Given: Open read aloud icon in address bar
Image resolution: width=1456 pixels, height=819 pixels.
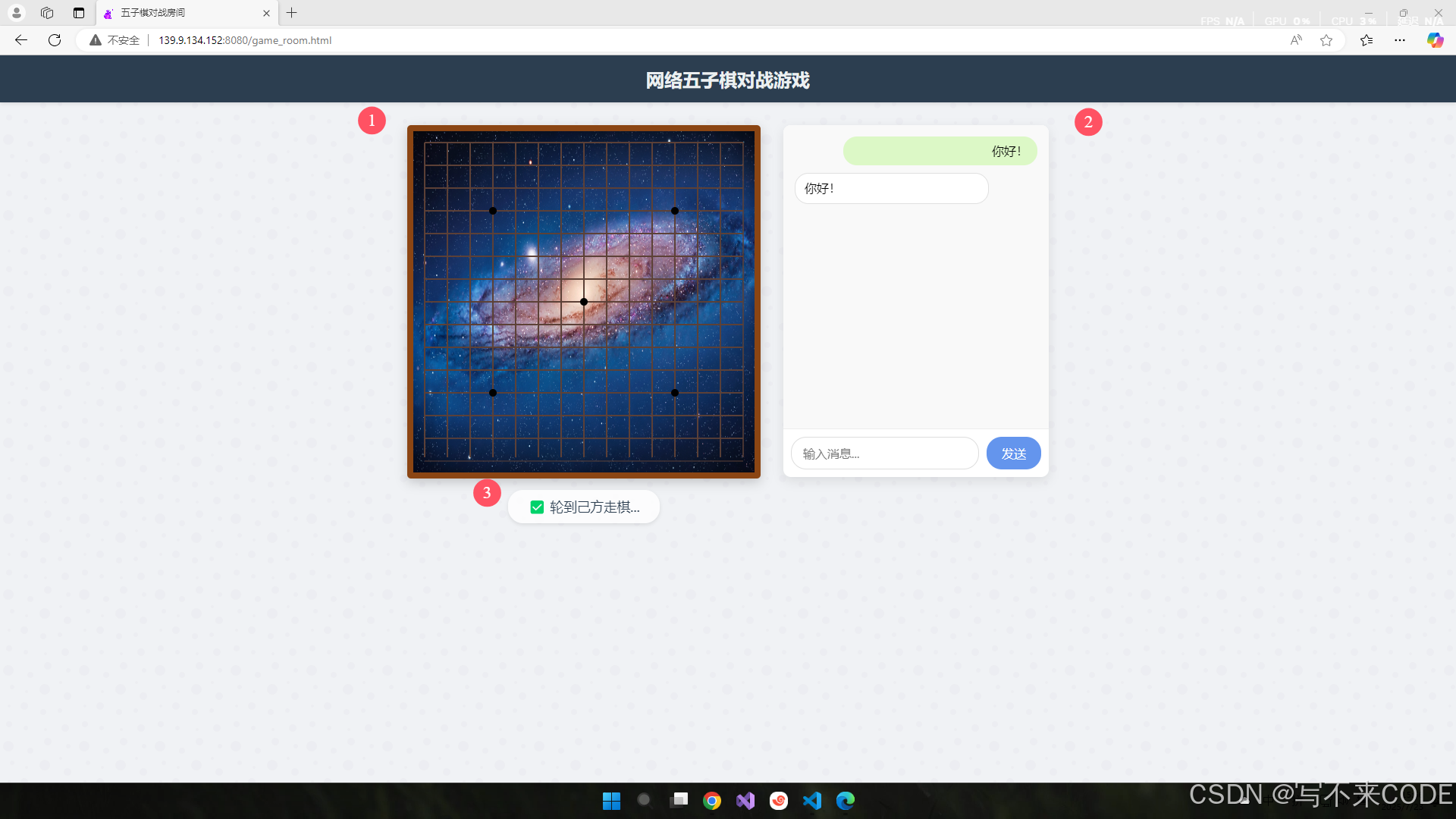Looking at the screenshot, I should (x=1296, y=40).
